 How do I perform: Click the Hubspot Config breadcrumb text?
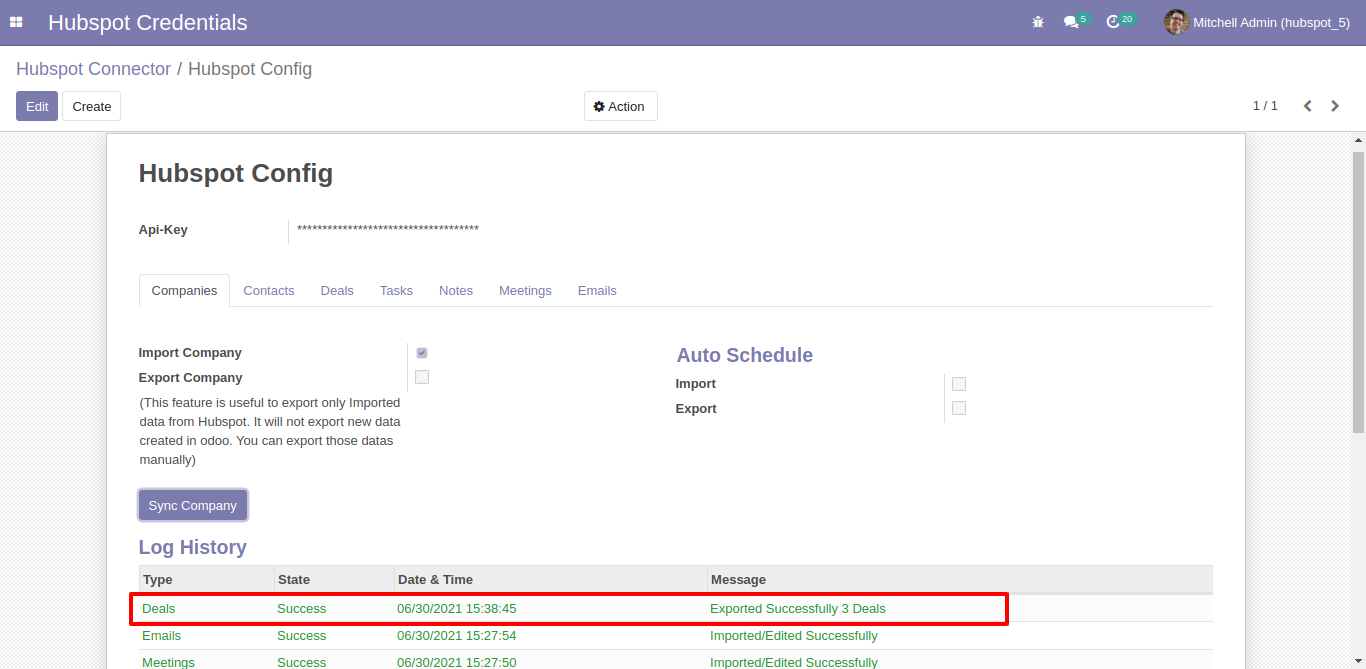point(250,69)
